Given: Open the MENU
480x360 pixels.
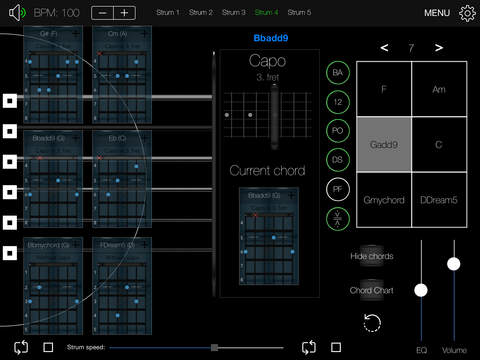Looking at the screenshot, I should click(437, 13).
